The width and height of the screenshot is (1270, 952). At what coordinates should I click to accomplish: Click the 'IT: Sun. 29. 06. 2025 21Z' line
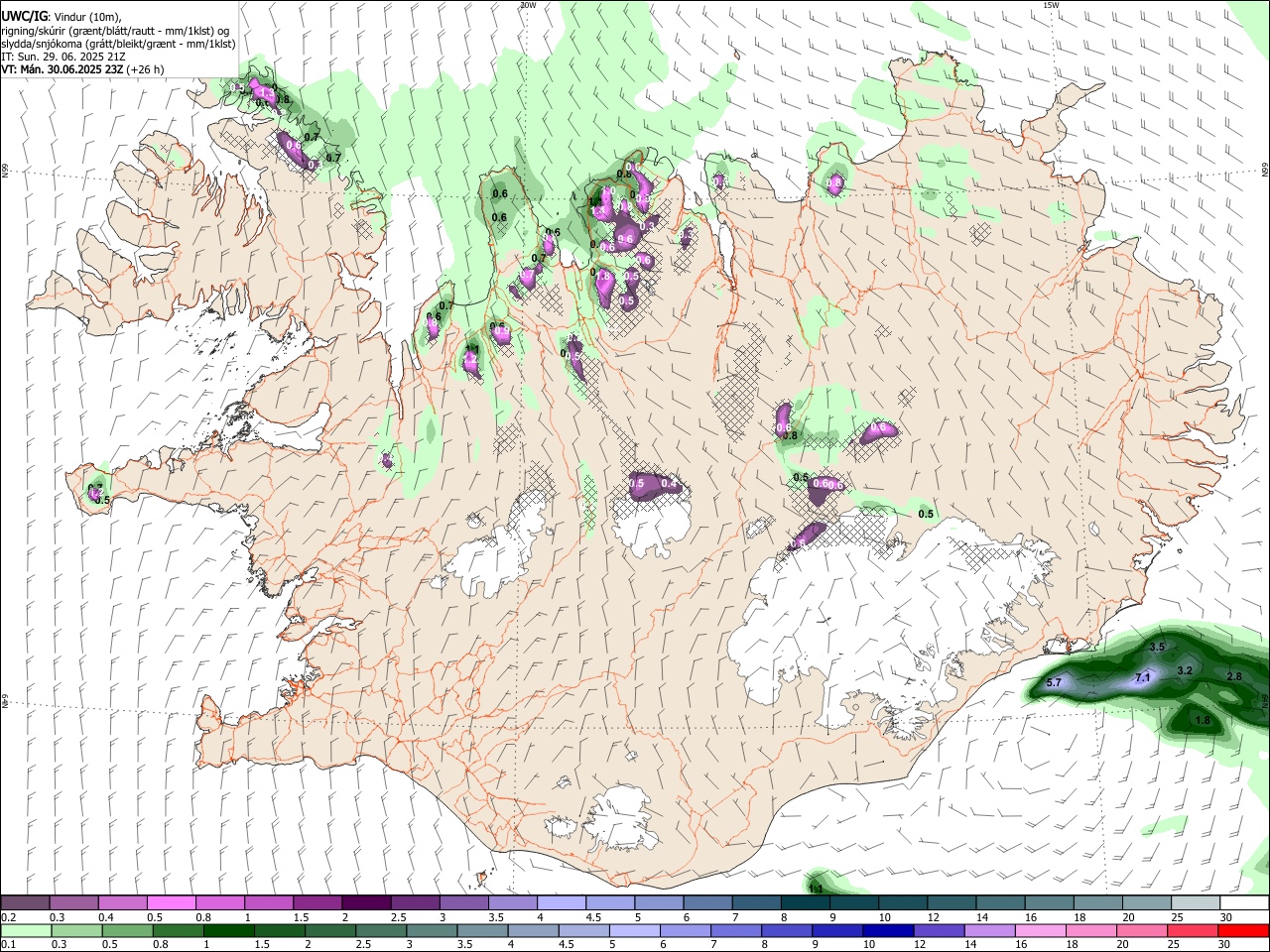[63, 57]
